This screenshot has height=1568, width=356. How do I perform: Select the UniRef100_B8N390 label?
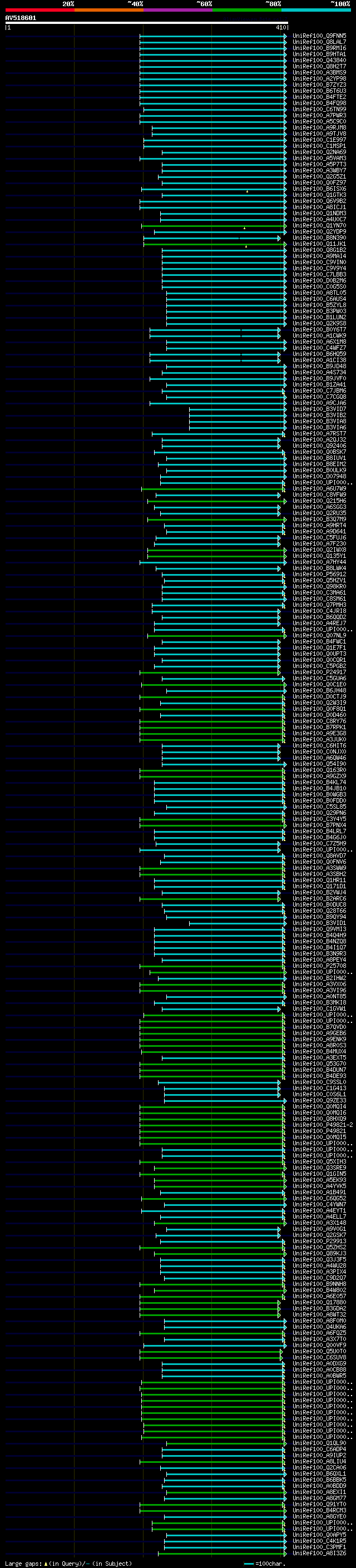click(x=319, y=238)
